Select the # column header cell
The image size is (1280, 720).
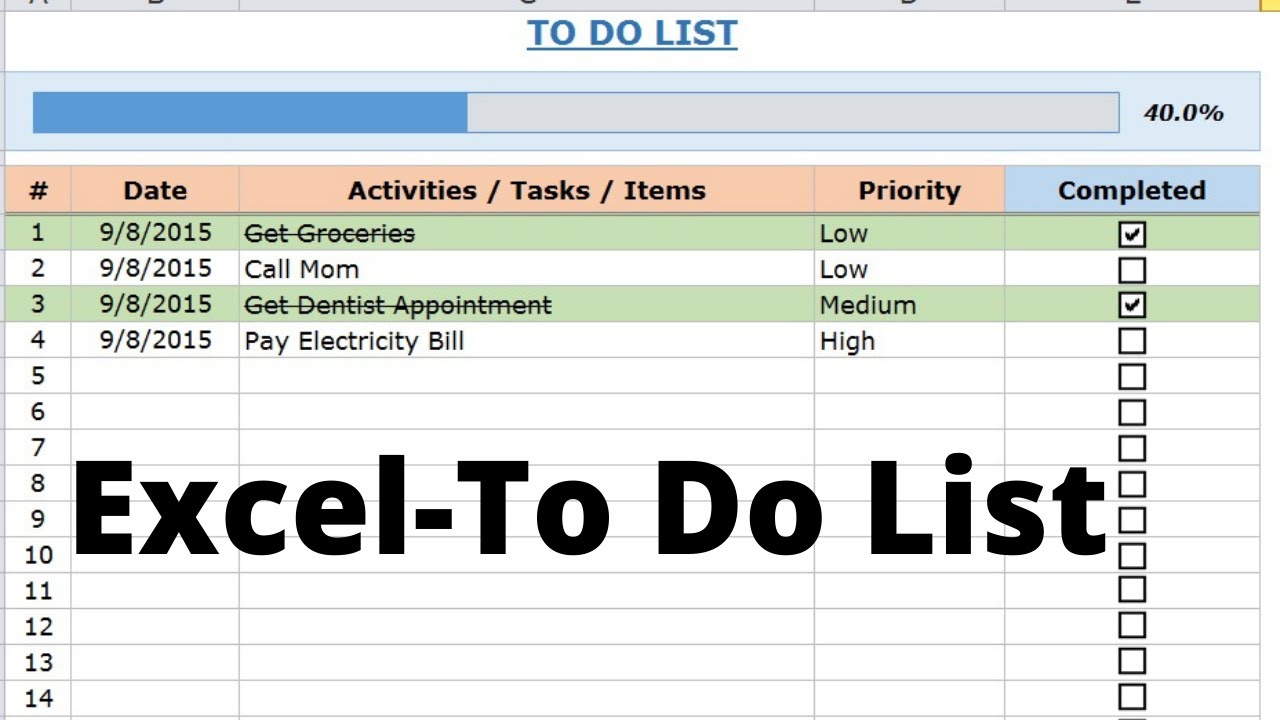(x=38, y=190)
